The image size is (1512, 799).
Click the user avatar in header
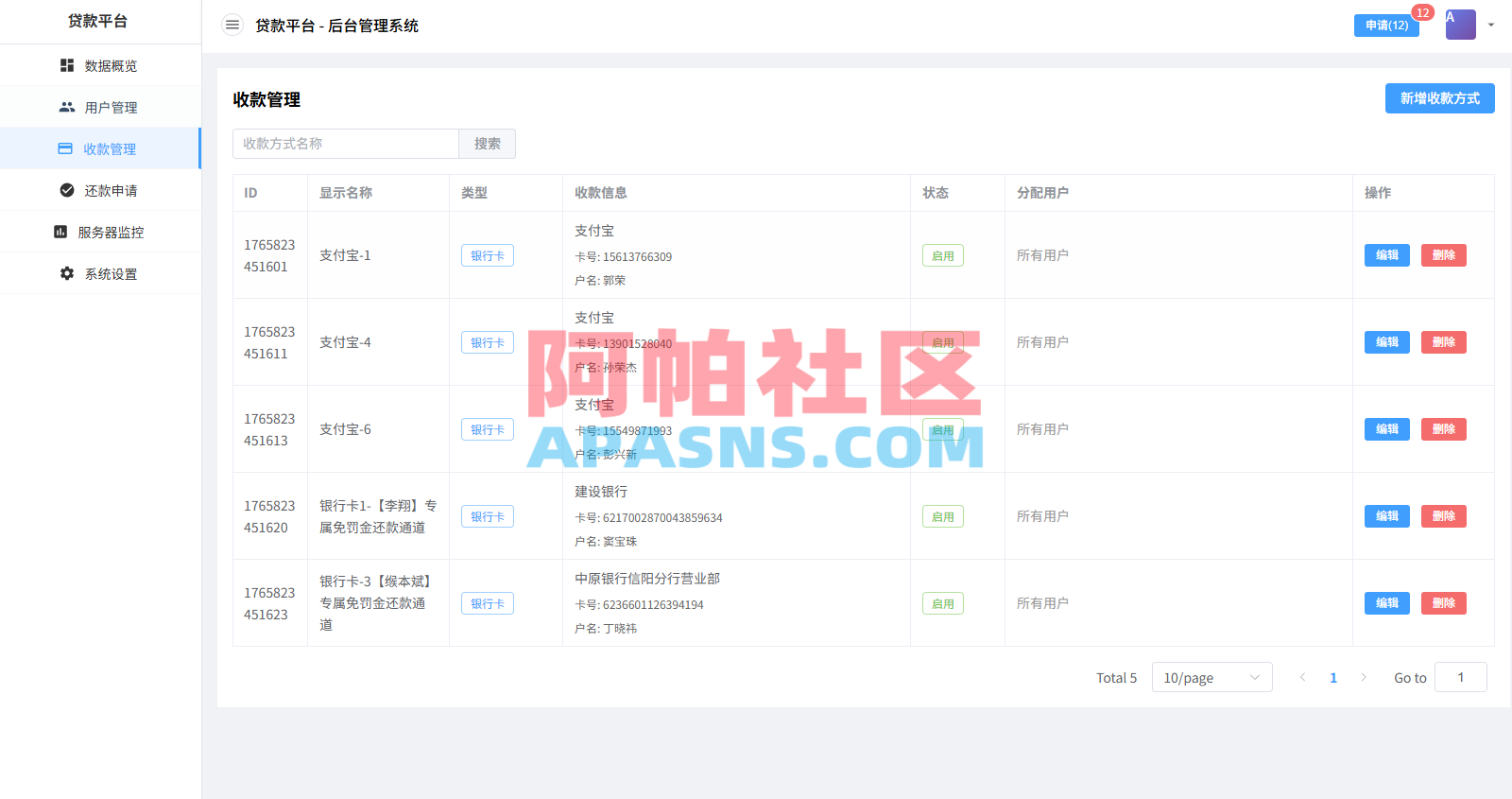1460,25
